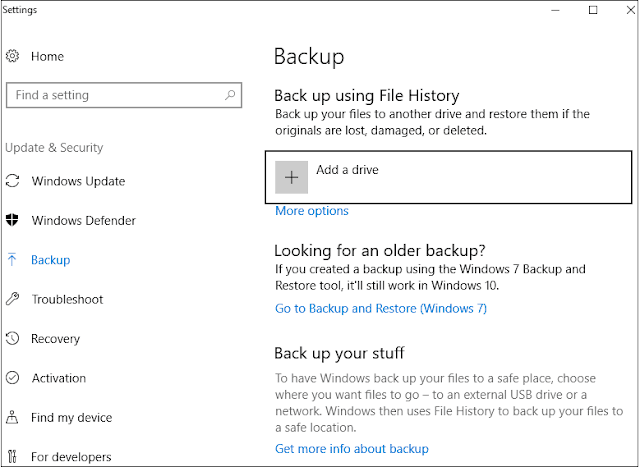
Task: Click the search magnifier icon
Action: pos(230,95)
